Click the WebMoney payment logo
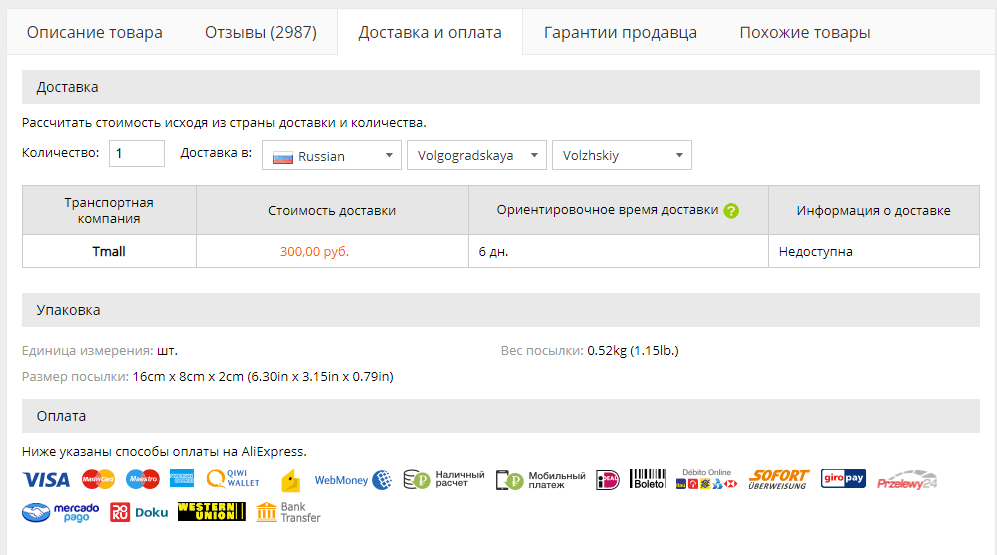 pos(353,480)
